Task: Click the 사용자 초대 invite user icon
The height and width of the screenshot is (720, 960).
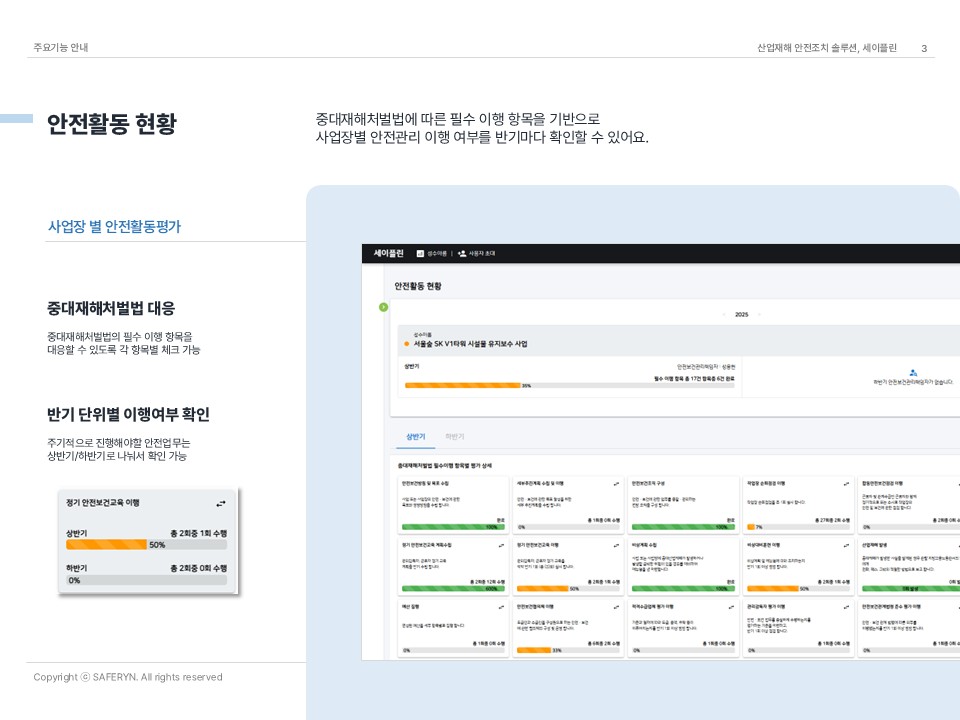Action: (x=462, y=254)
